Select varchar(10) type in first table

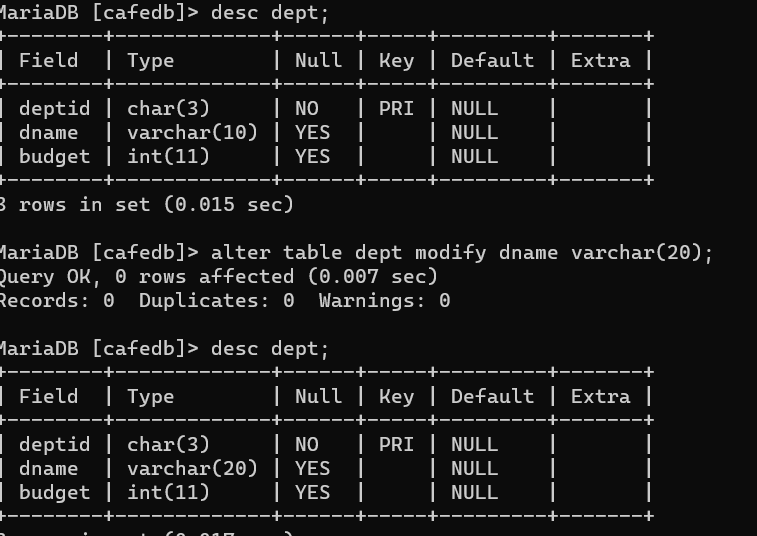[192, 132]
